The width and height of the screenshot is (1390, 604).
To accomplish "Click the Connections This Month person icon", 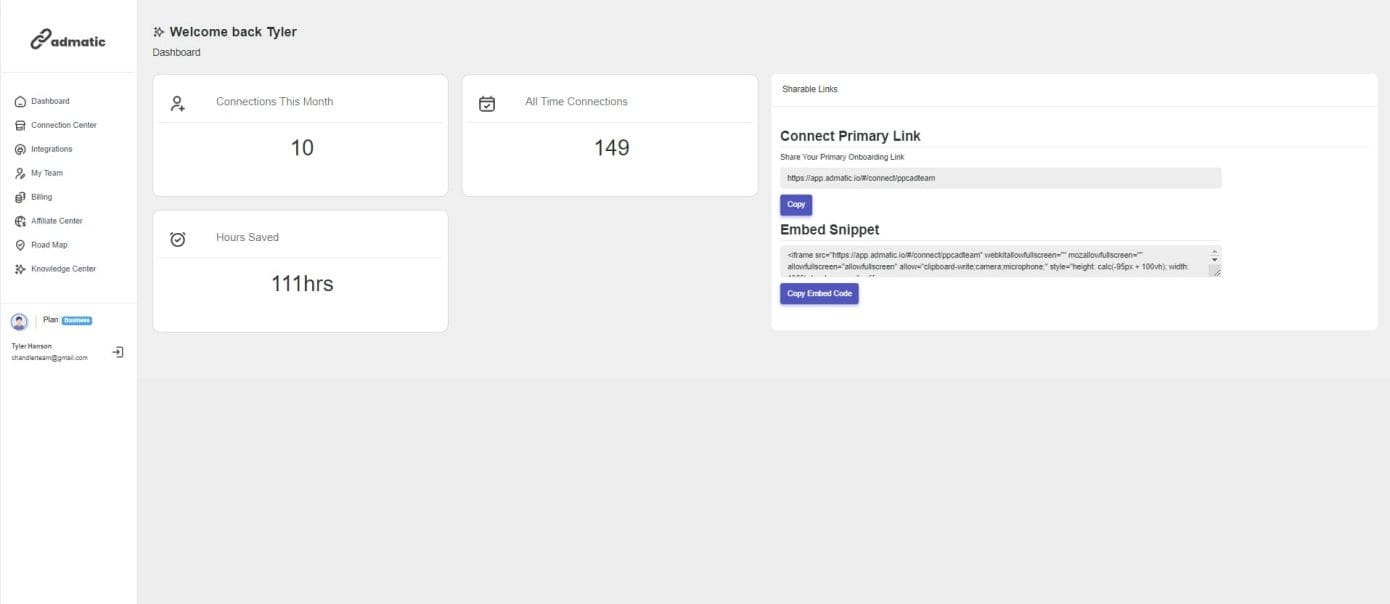I will (178, 102).
